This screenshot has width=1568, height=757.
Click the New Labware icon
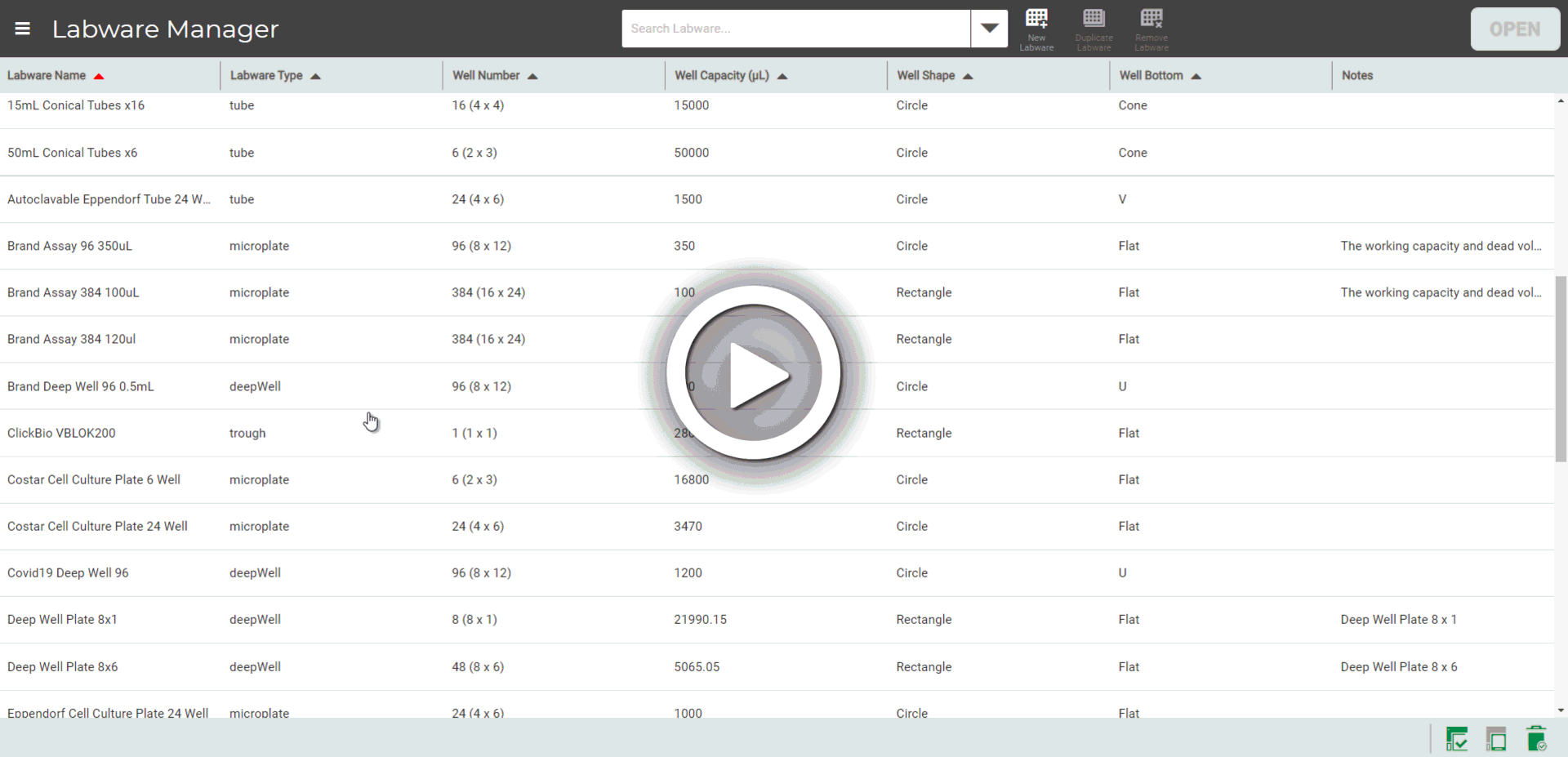(x=1036, y=29)
